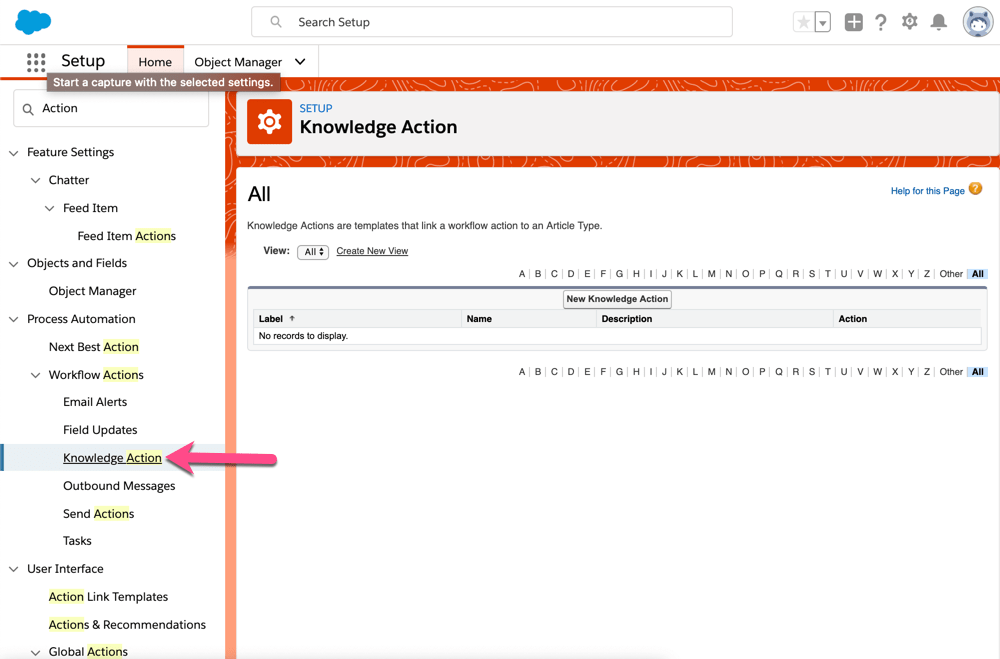Open the View dropdown set to All
Image resolution: width=1000 pixels, height=659 pixels.
click(312, 251)
